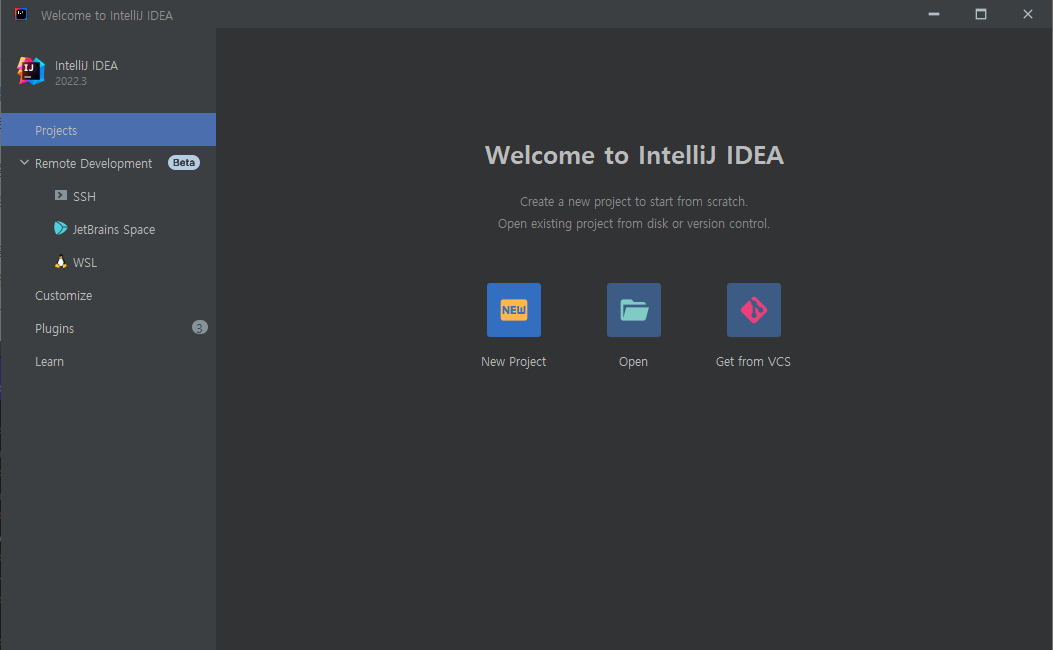Screen dimensions: 1053x650
Task: Go to the Plugins page
Action: click(54, 327)
